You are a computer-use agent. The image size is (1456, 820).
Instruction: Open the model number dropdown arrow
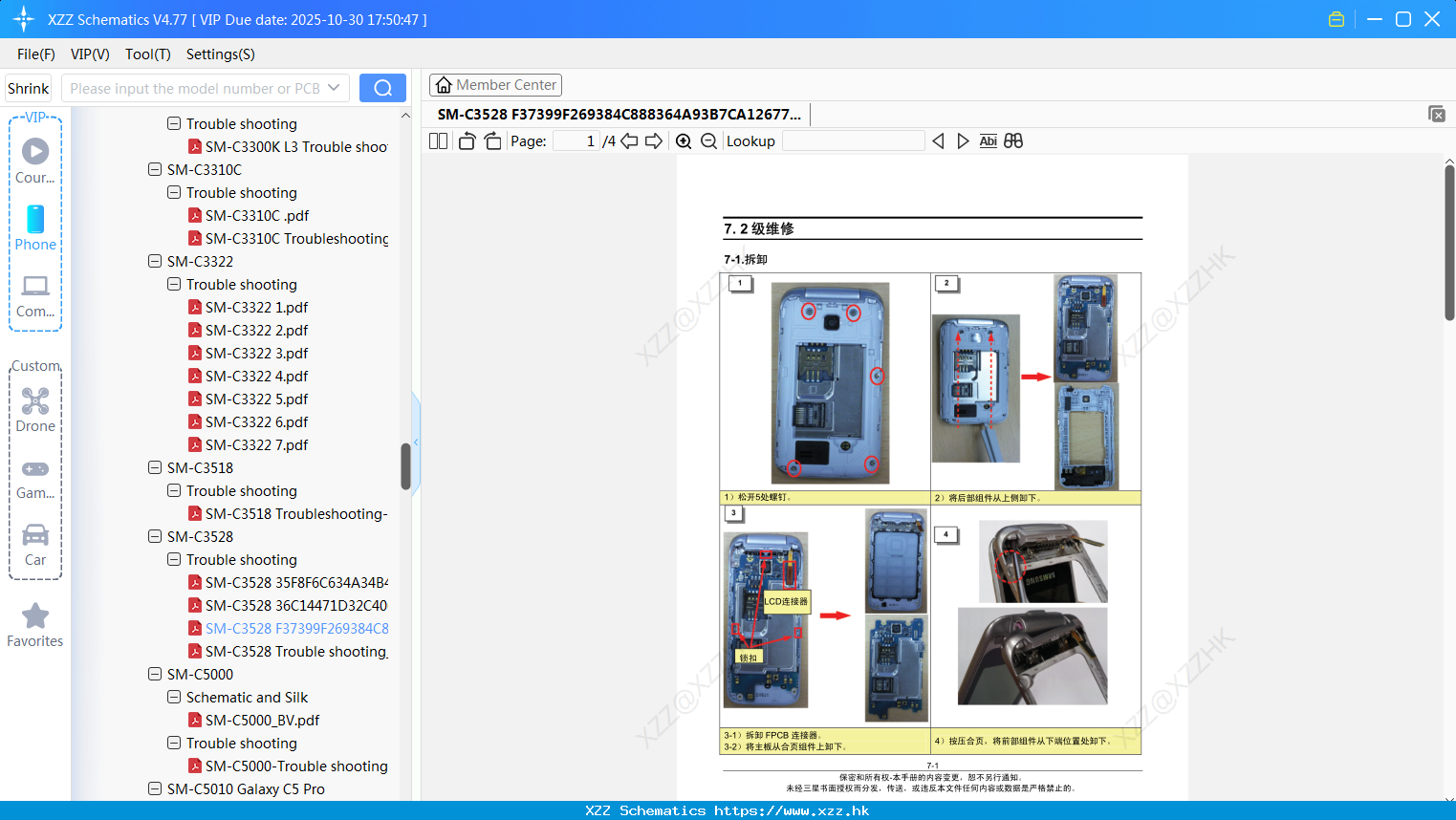334,88
